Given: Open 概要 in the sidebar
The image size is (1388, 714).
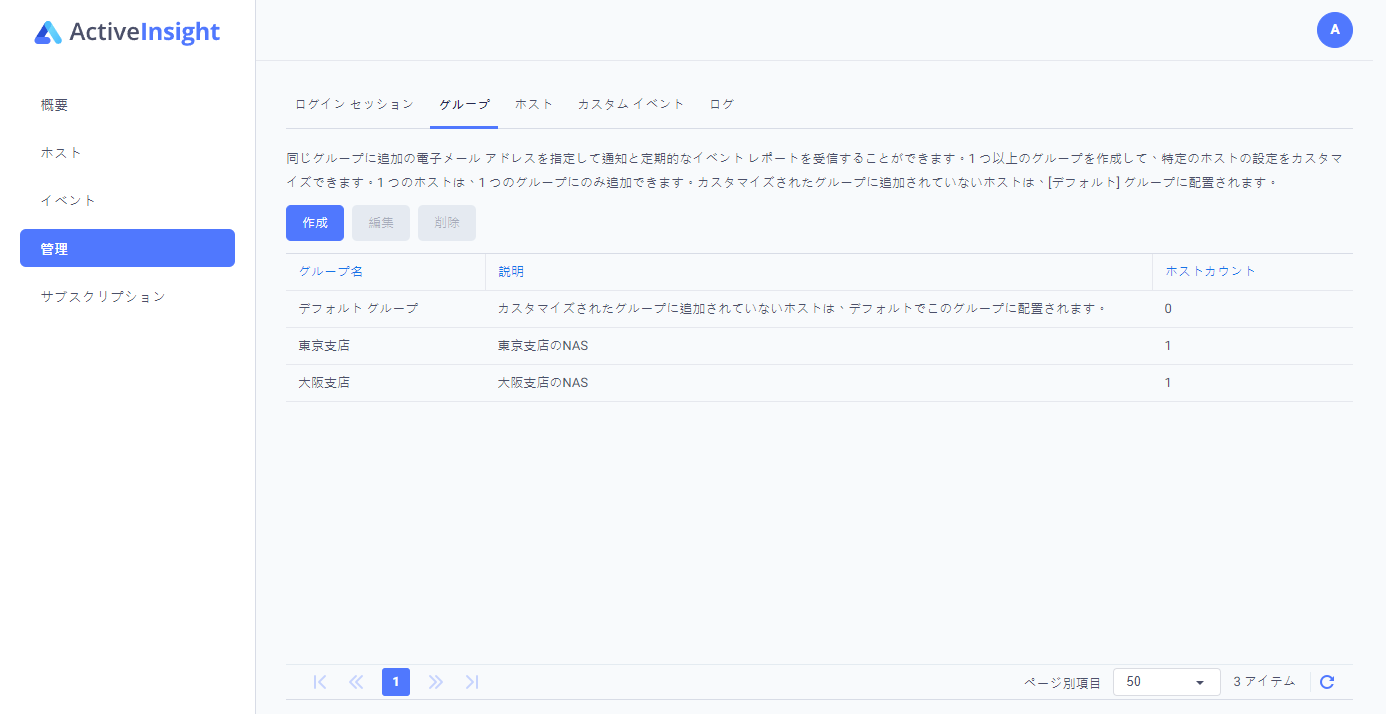Looking at the screenshot, I should (55, 105).
